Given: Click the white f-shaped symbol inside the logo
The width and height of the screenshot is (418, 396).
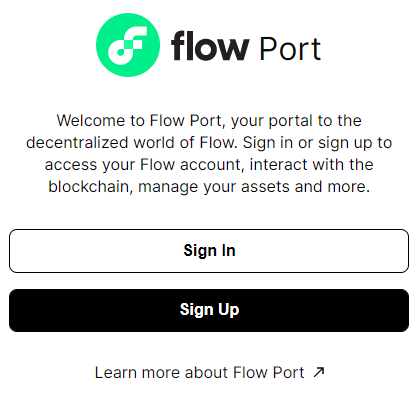Looking at the screenshot, I should point(128,45).
